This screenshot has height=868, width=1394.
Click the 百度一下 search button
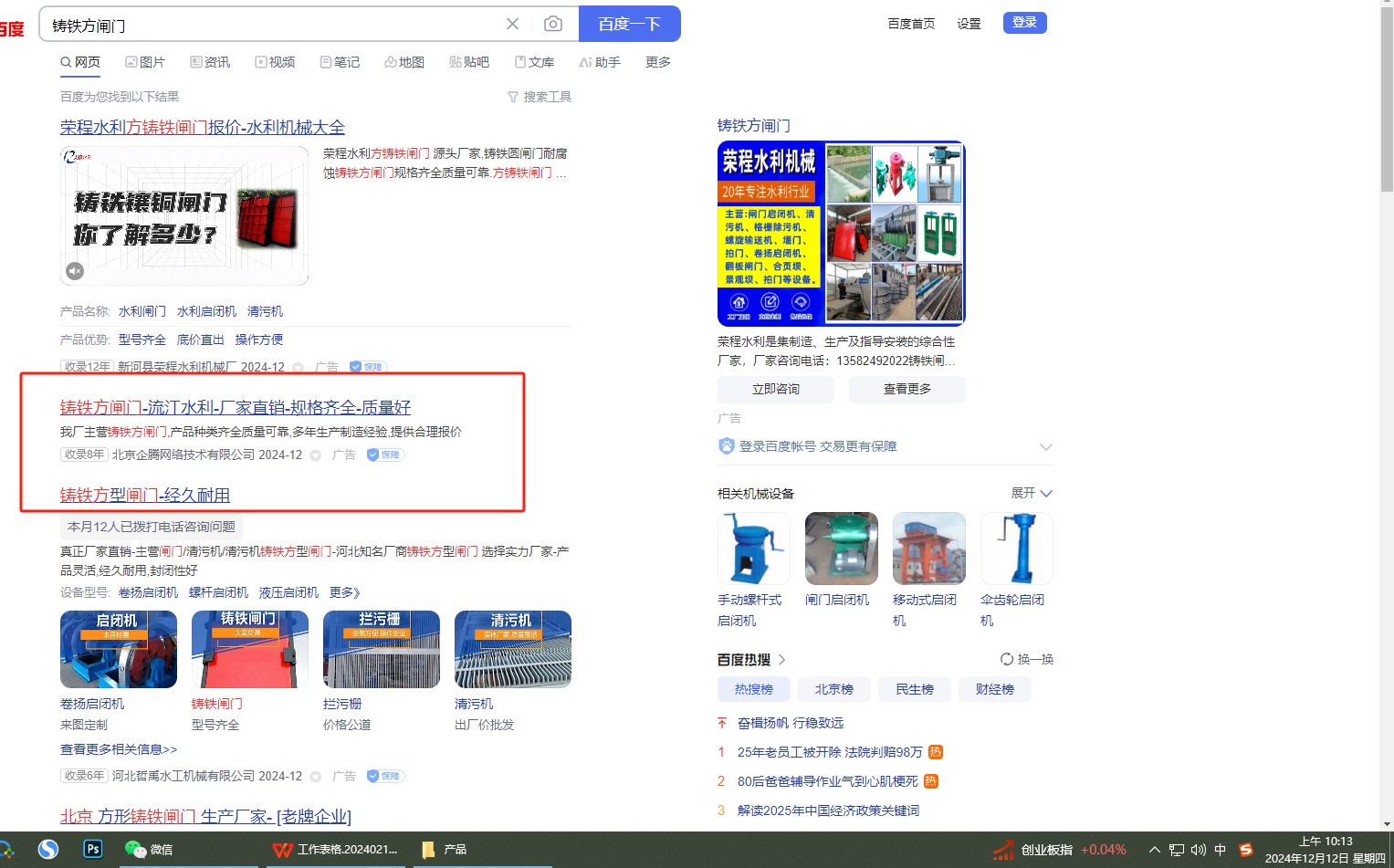coord(630,24)
